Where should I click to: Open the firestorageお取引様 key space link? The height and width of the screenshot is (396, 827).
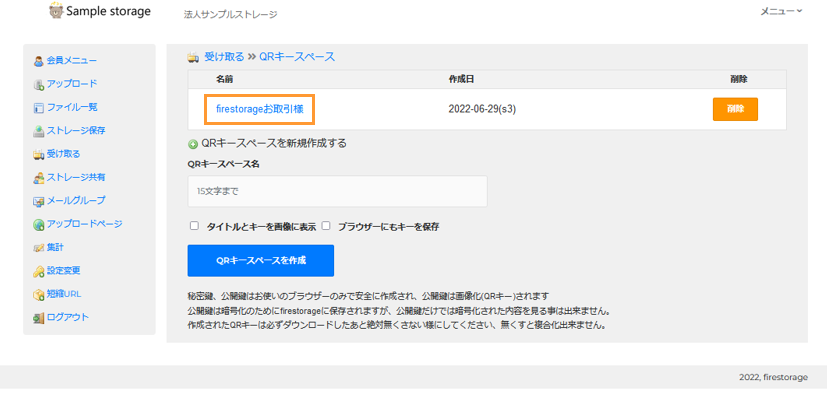(x=260, y=109)
